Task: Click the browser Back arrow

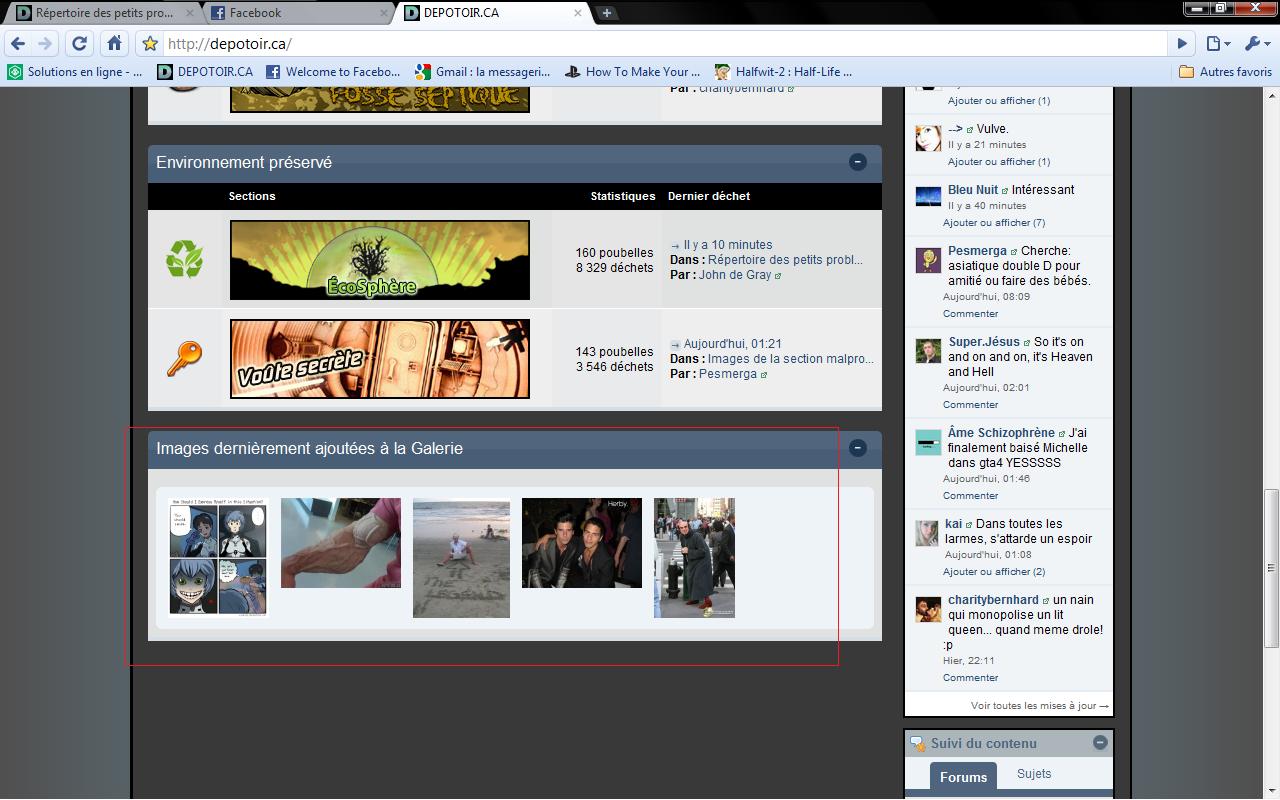Action: 18,44
